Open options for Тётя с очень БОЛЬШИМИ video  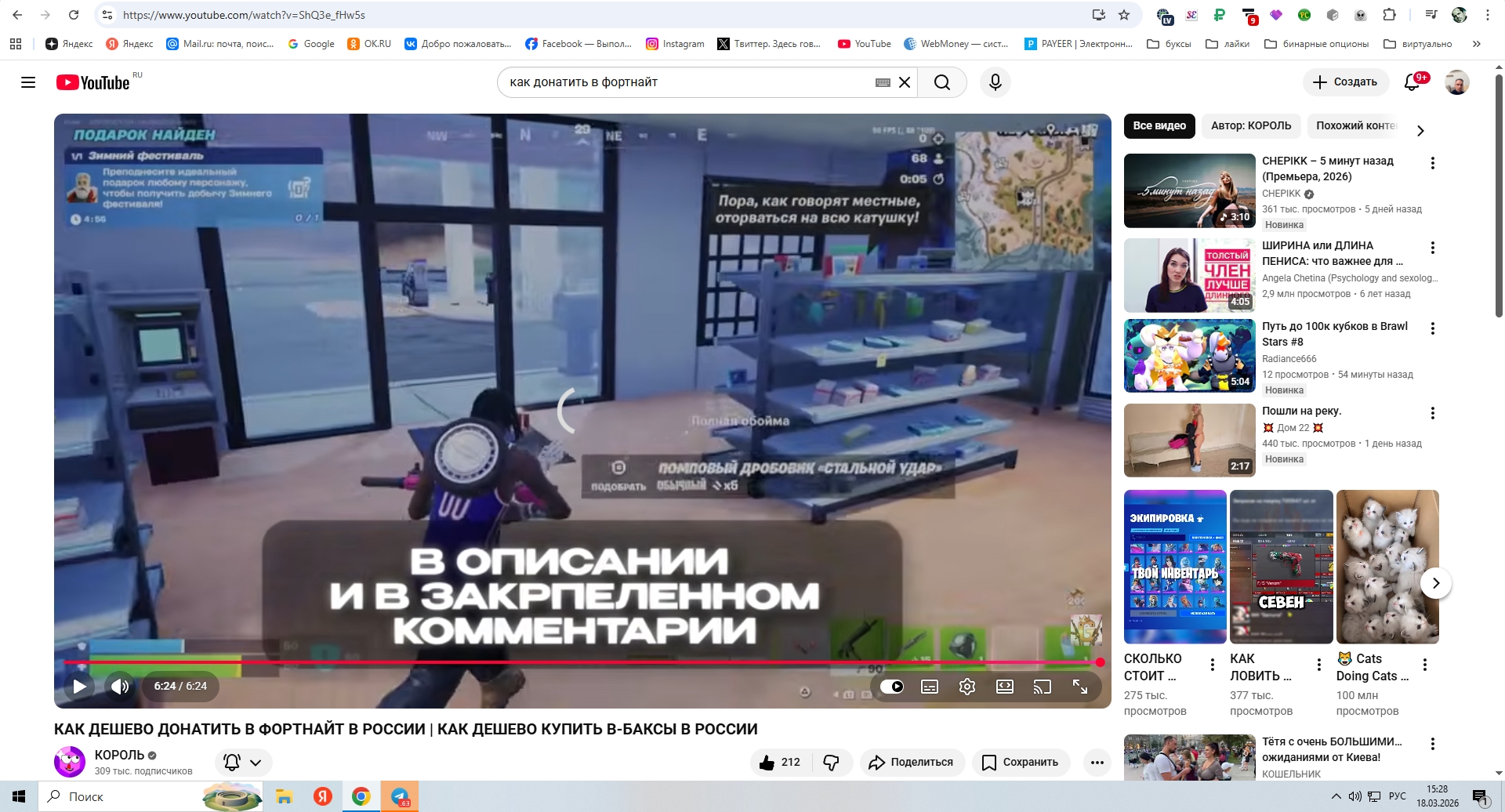pyautogui.click(x=1433, y=744)
